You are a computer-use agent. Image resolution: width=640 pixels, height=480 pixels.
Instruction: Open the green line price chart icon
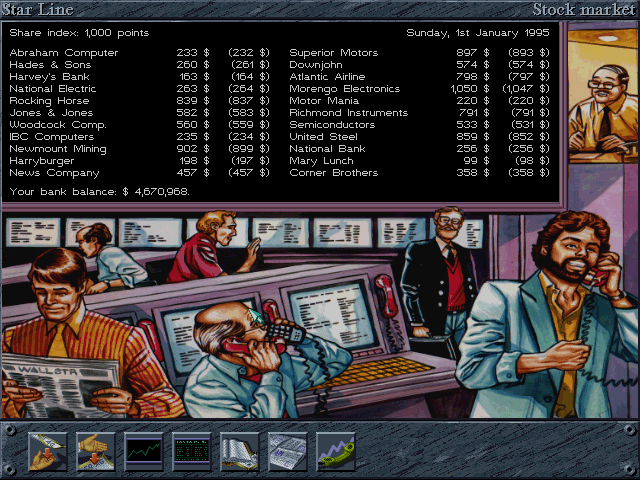144,451
